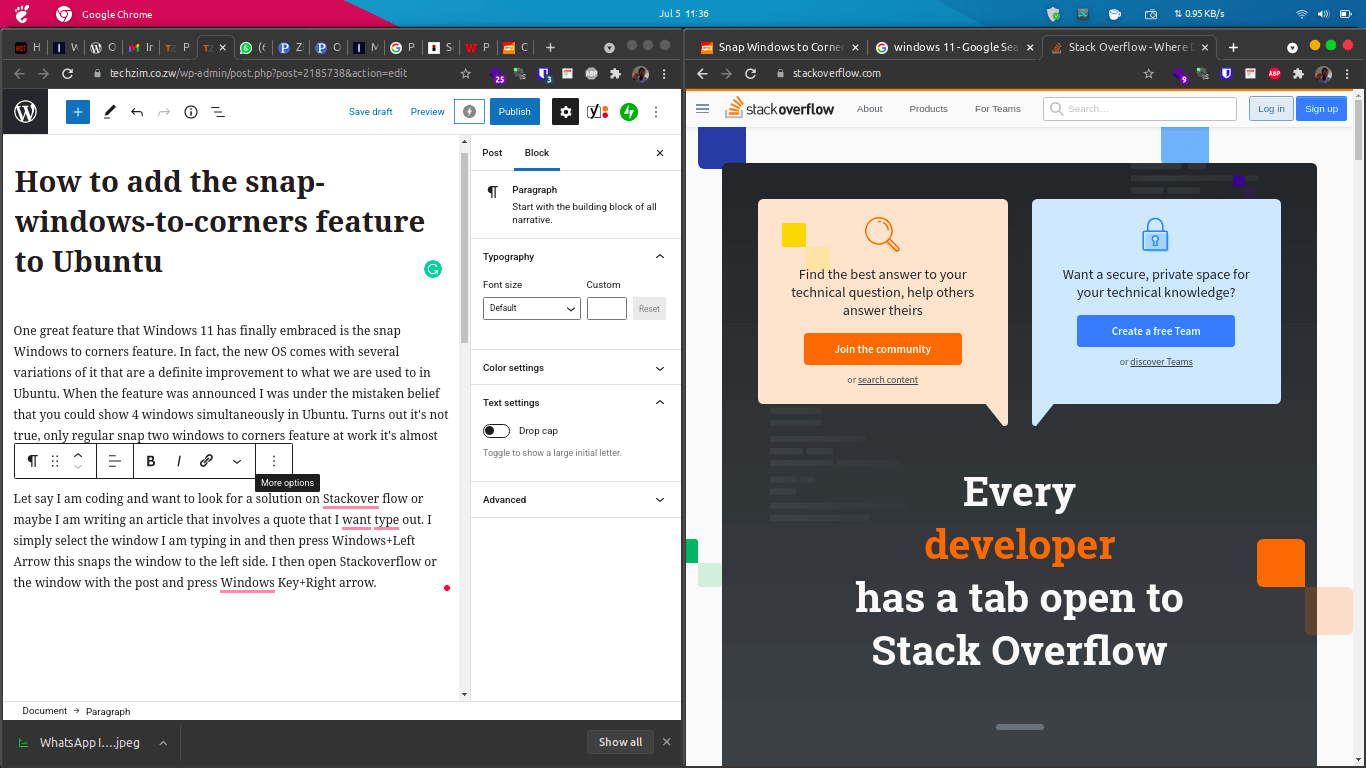Select the Block tab in the settings panel
Screen dimensions: 1366x768
tap(537, 153)
